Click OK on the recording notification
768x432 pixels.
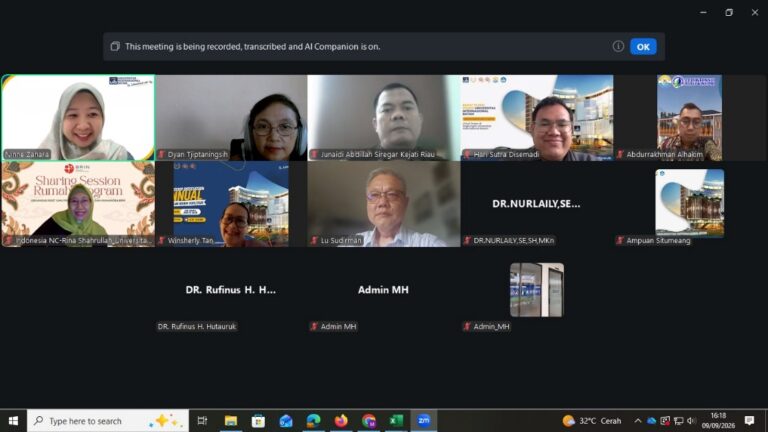click(x=643, y=47)
